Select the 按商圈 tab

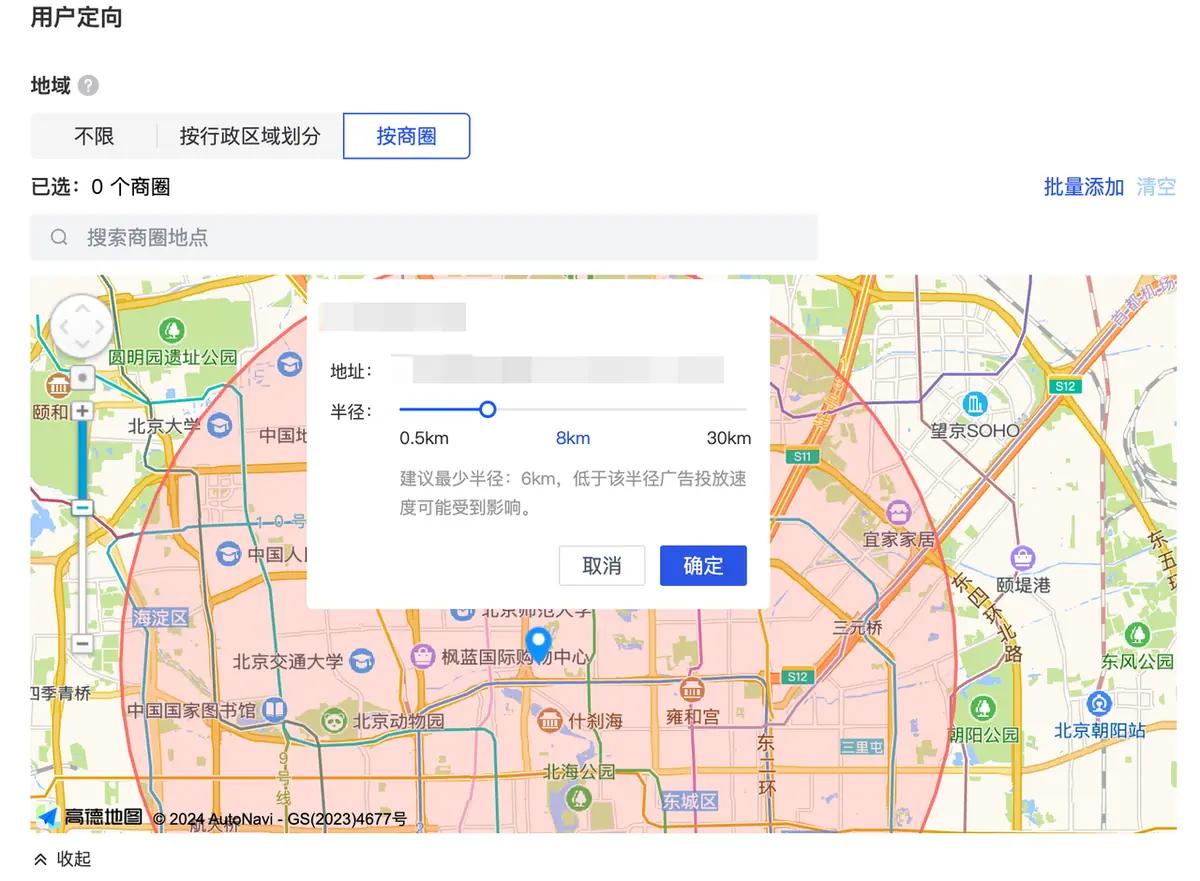point(406,136)
